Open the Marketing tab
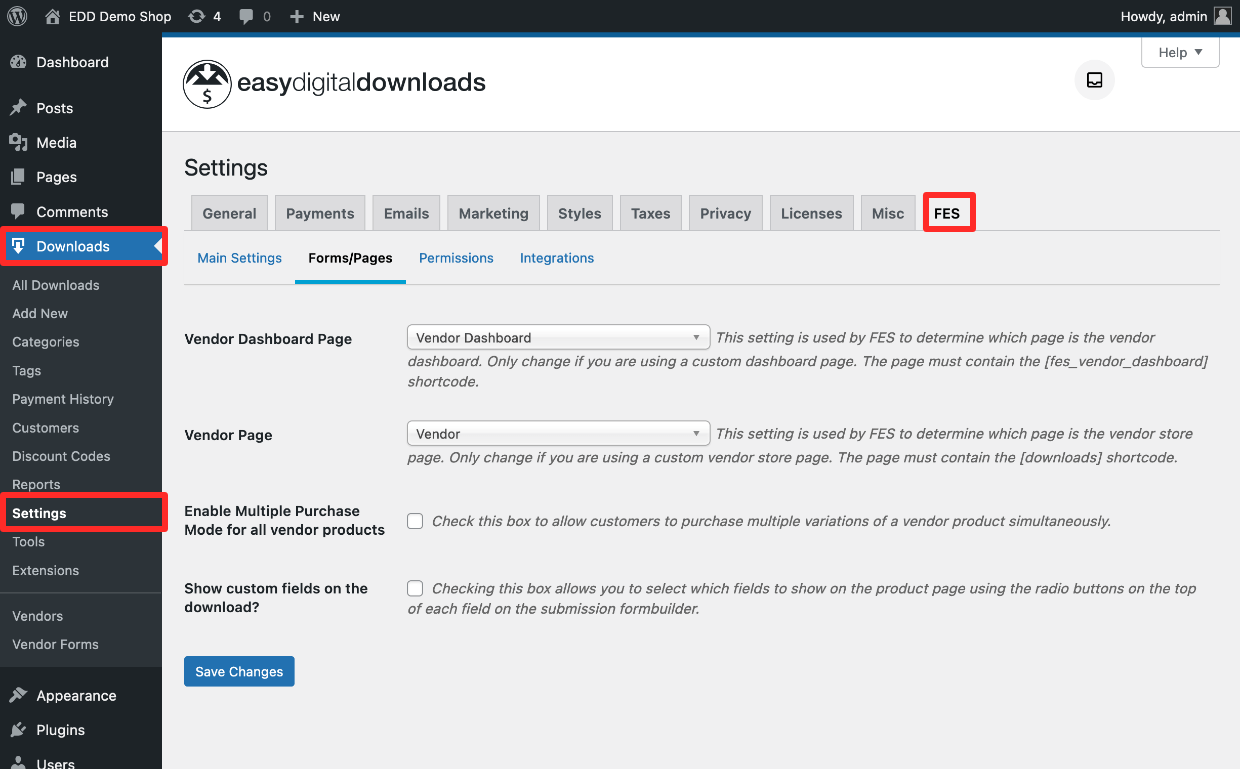The image size is (1240, 769). 493,213
